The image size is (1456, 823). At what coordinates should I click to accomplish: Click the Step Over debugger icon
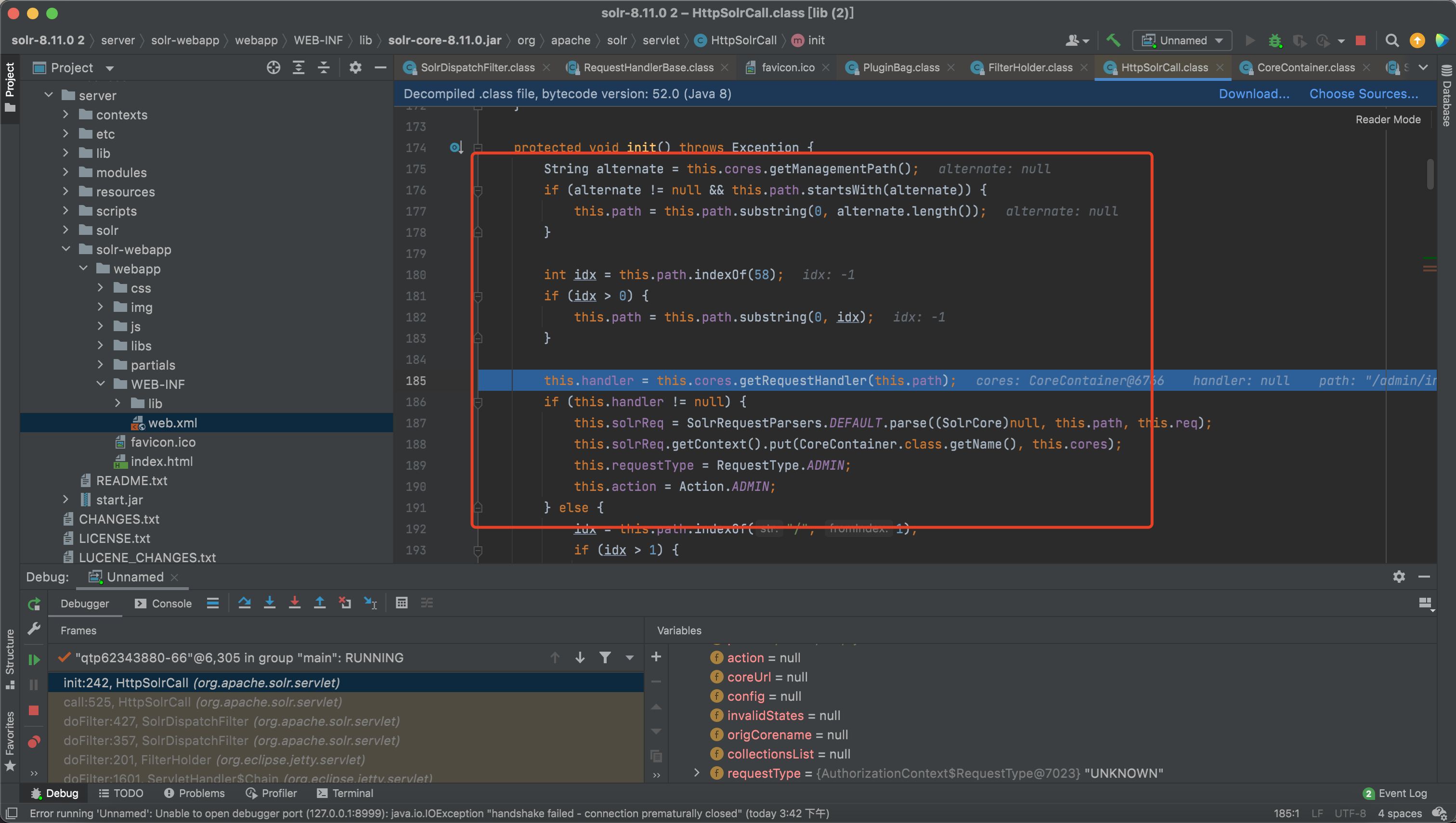244,603
